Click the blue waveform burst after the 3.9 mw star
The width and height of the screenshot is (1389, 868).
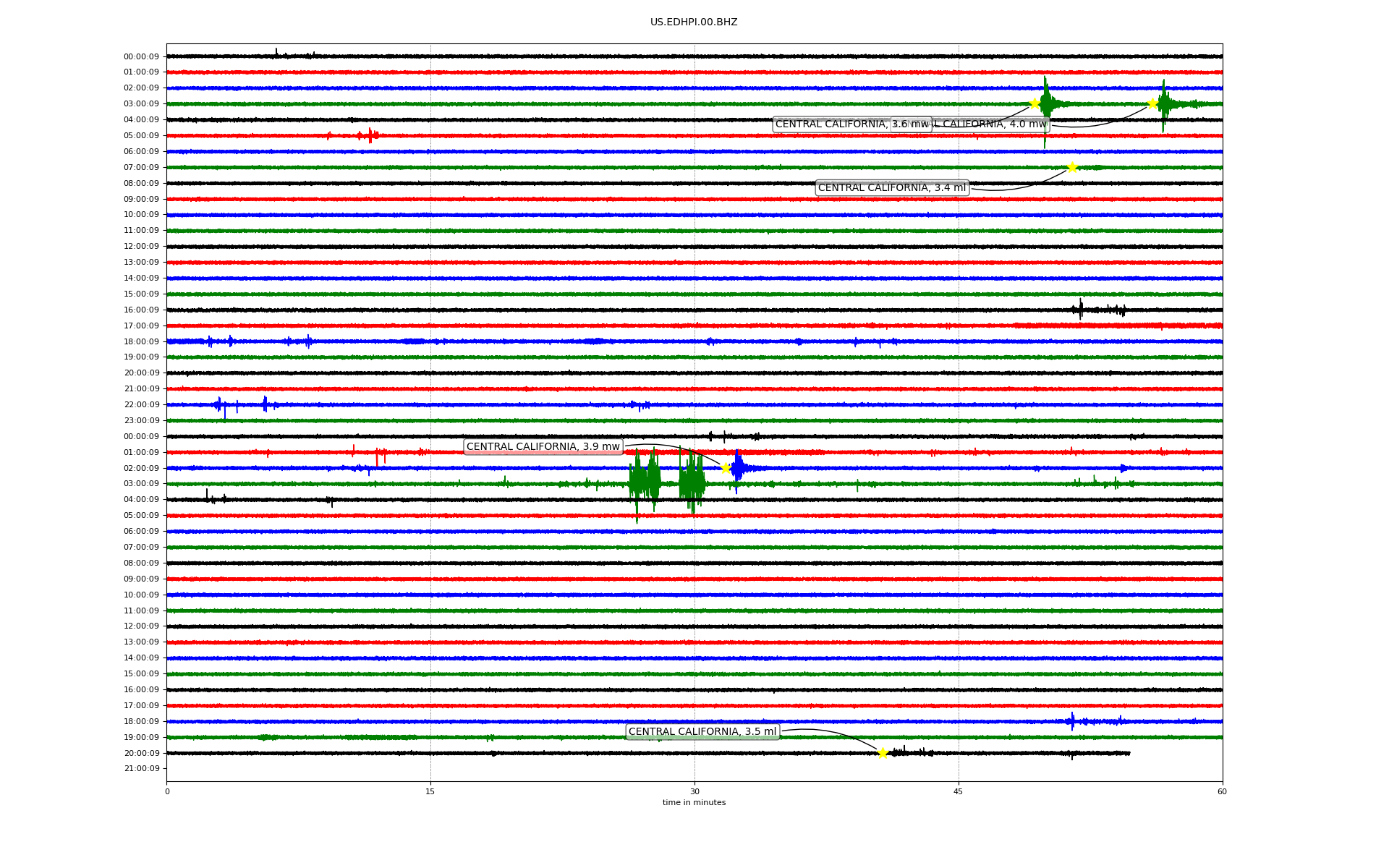pyautogui.click(x=737, y=468)
